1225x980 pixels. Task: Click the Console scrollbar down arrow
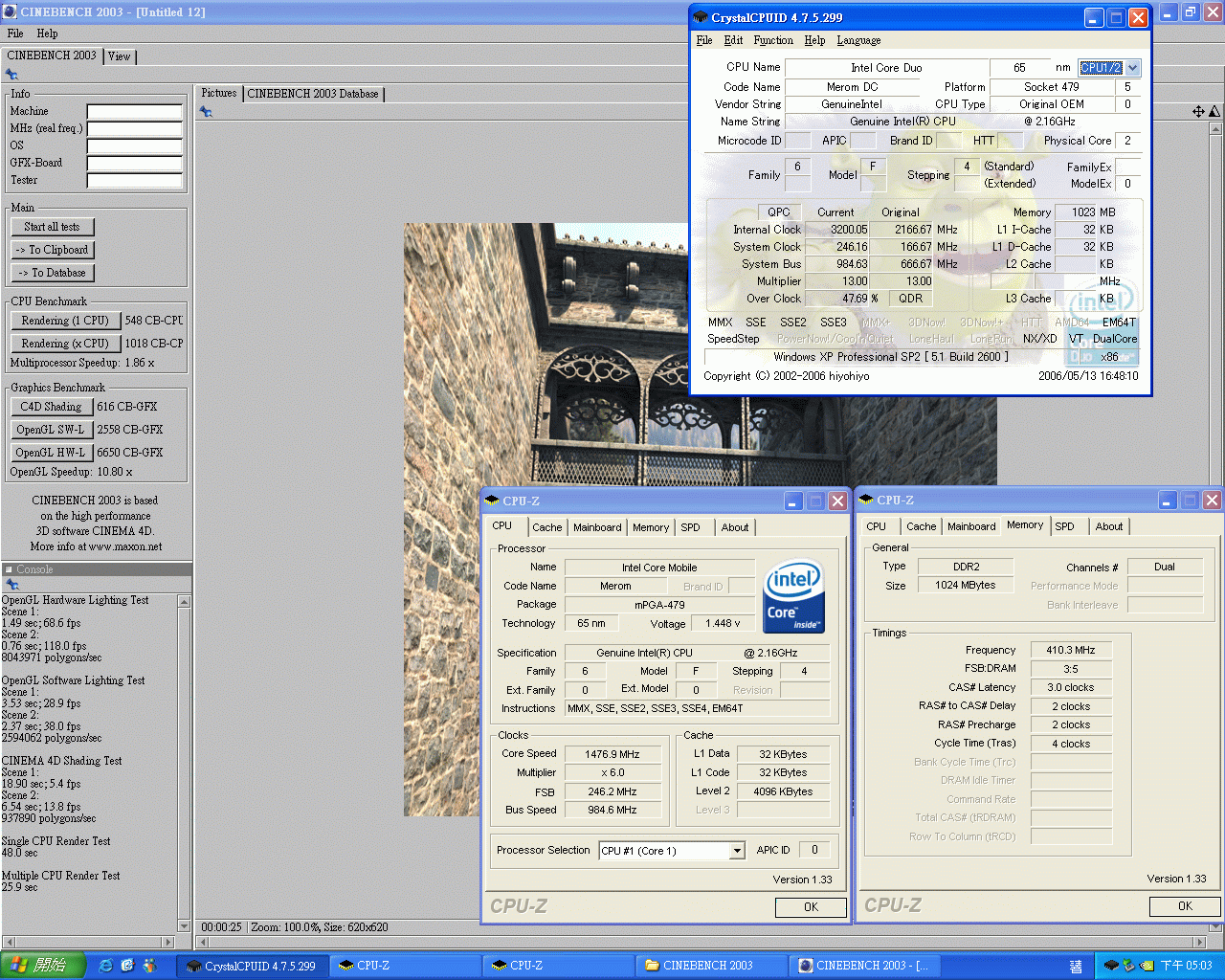click(185, 925)
